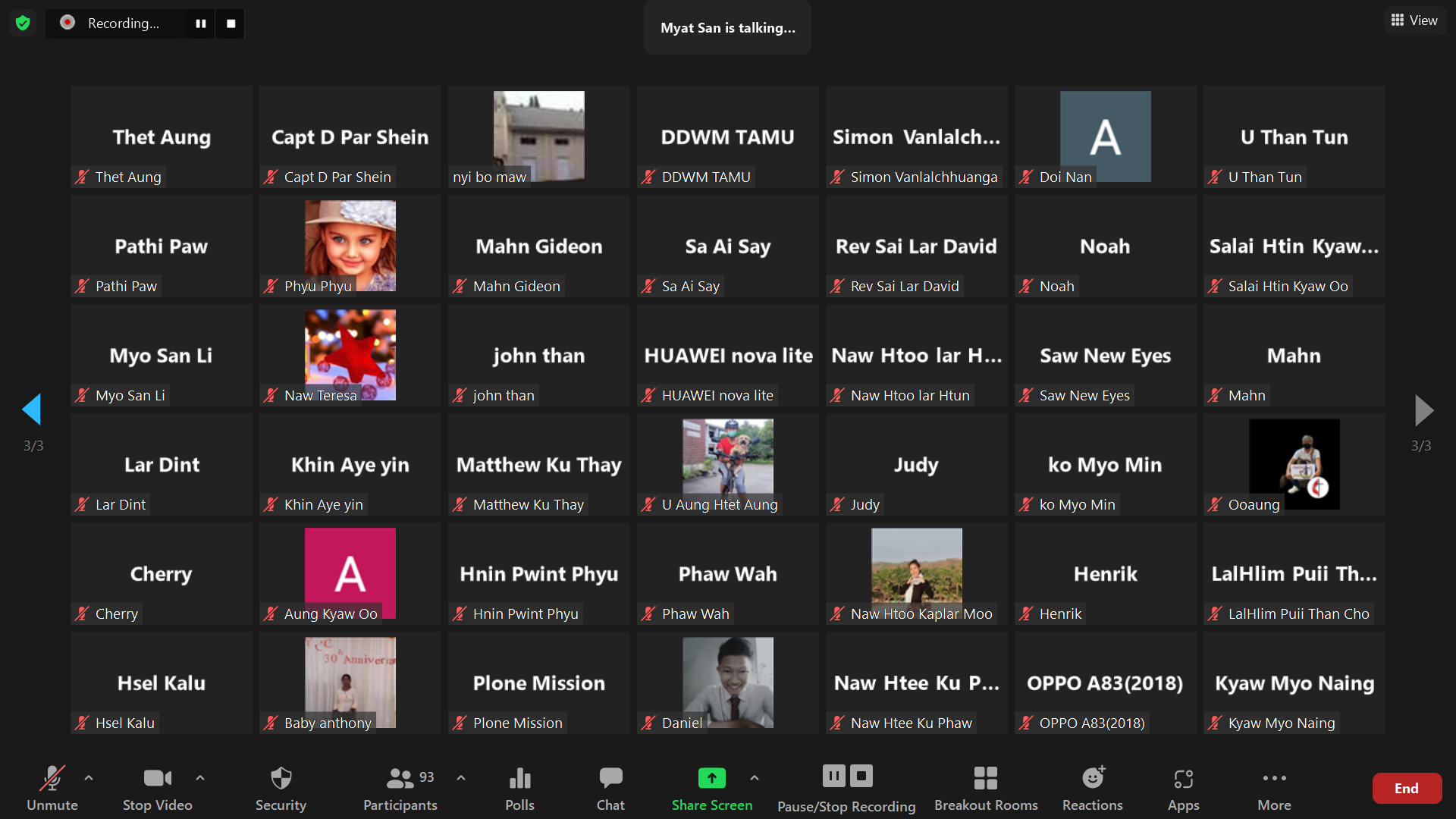The height and width of the screenshot is (819, 1456).
Task: Expand share options arrow beside Share Screen
Action: coord(754,778)
